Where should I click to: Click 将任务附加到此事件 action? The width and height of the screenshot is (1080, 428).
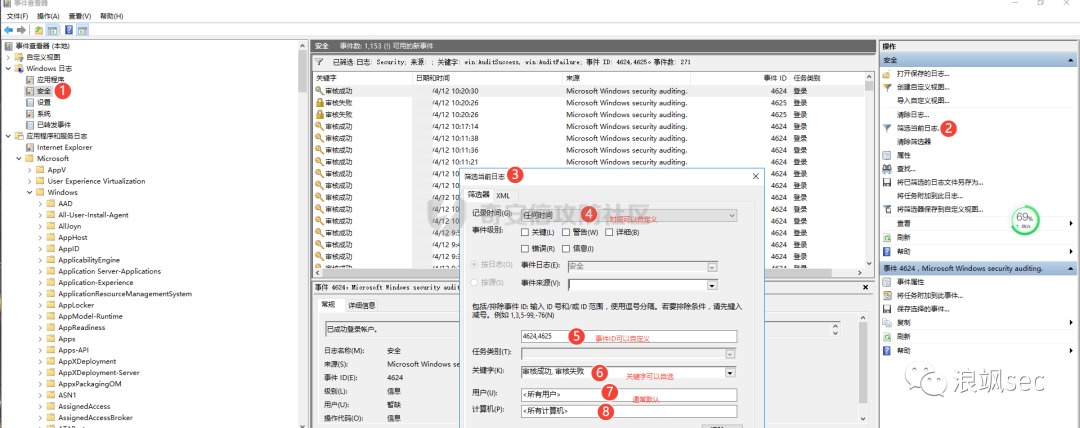point(929,296)
